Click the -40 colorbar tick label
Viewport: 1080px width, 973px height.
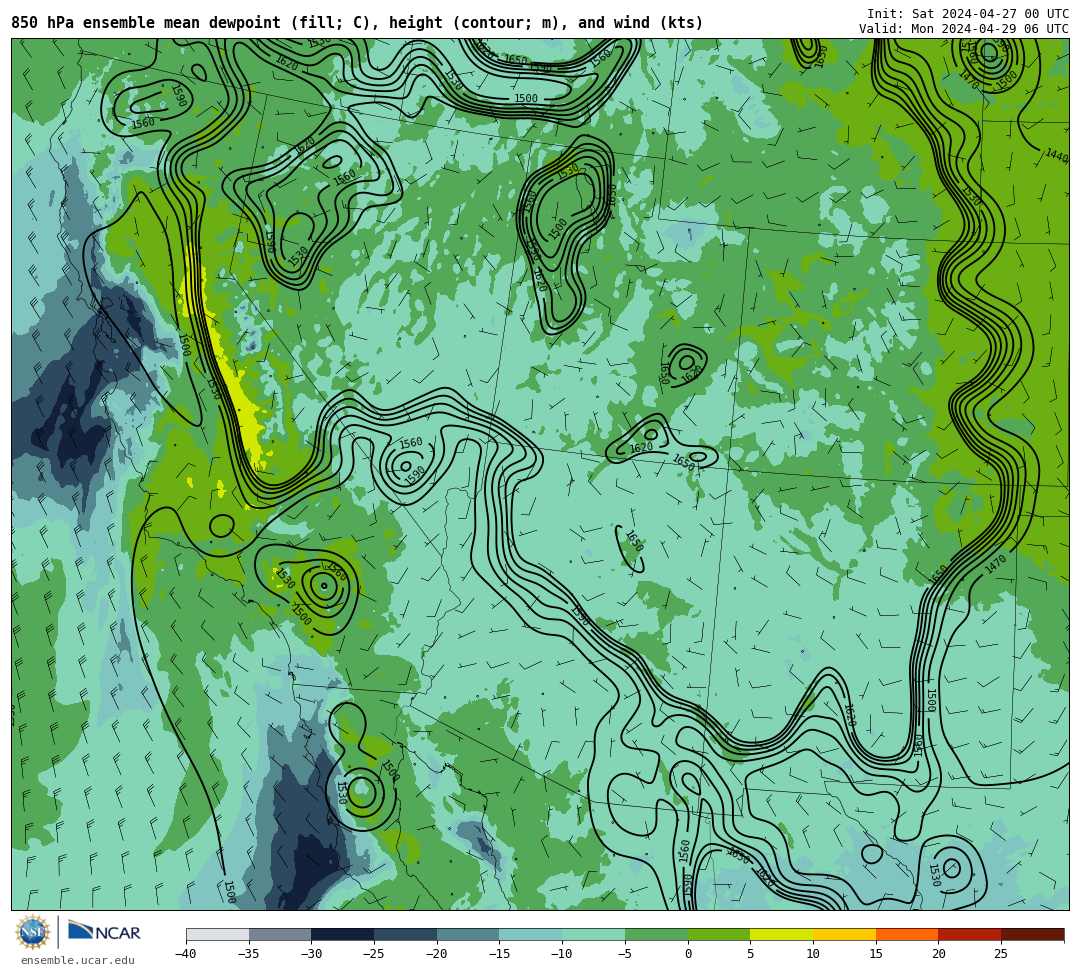pos(185,954)
